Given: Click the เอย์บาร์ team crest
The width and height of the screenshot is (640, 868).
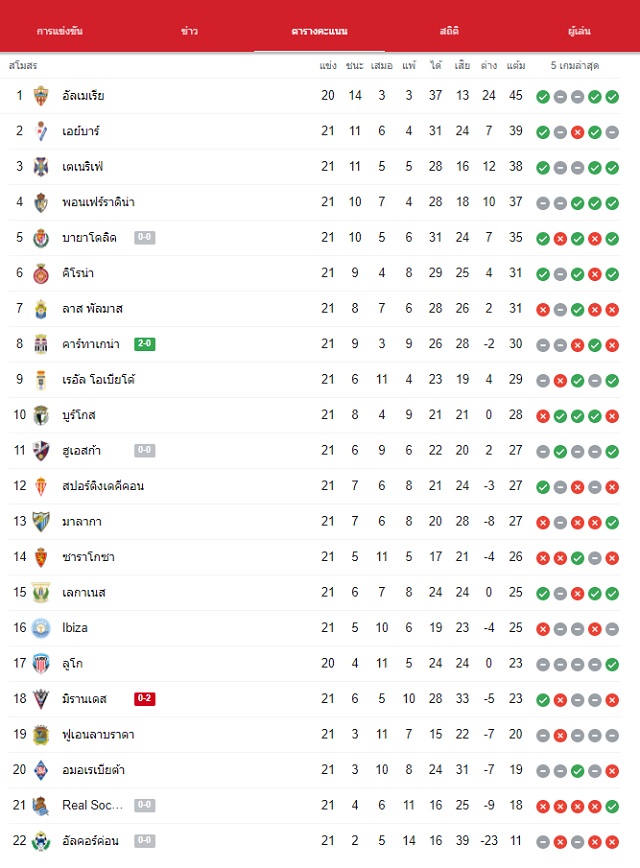Looking at the screenshot, I should 41,131.
